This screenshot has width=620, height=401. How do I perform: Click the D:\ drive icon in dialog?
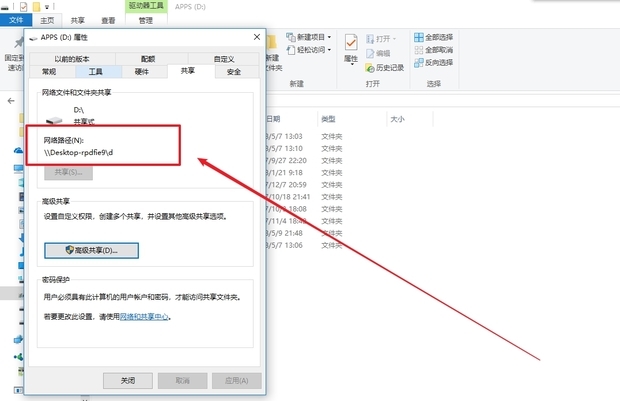54,119
